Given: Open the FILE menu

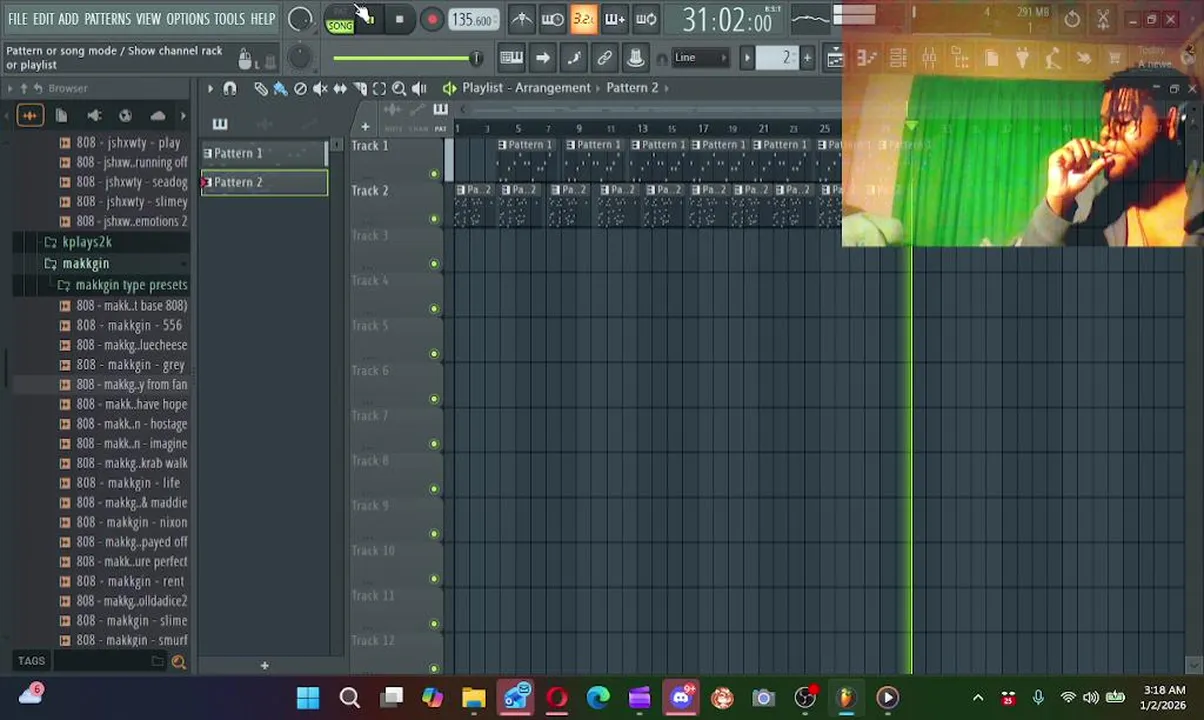Looking at the screenshot, I should coord(18,19).
